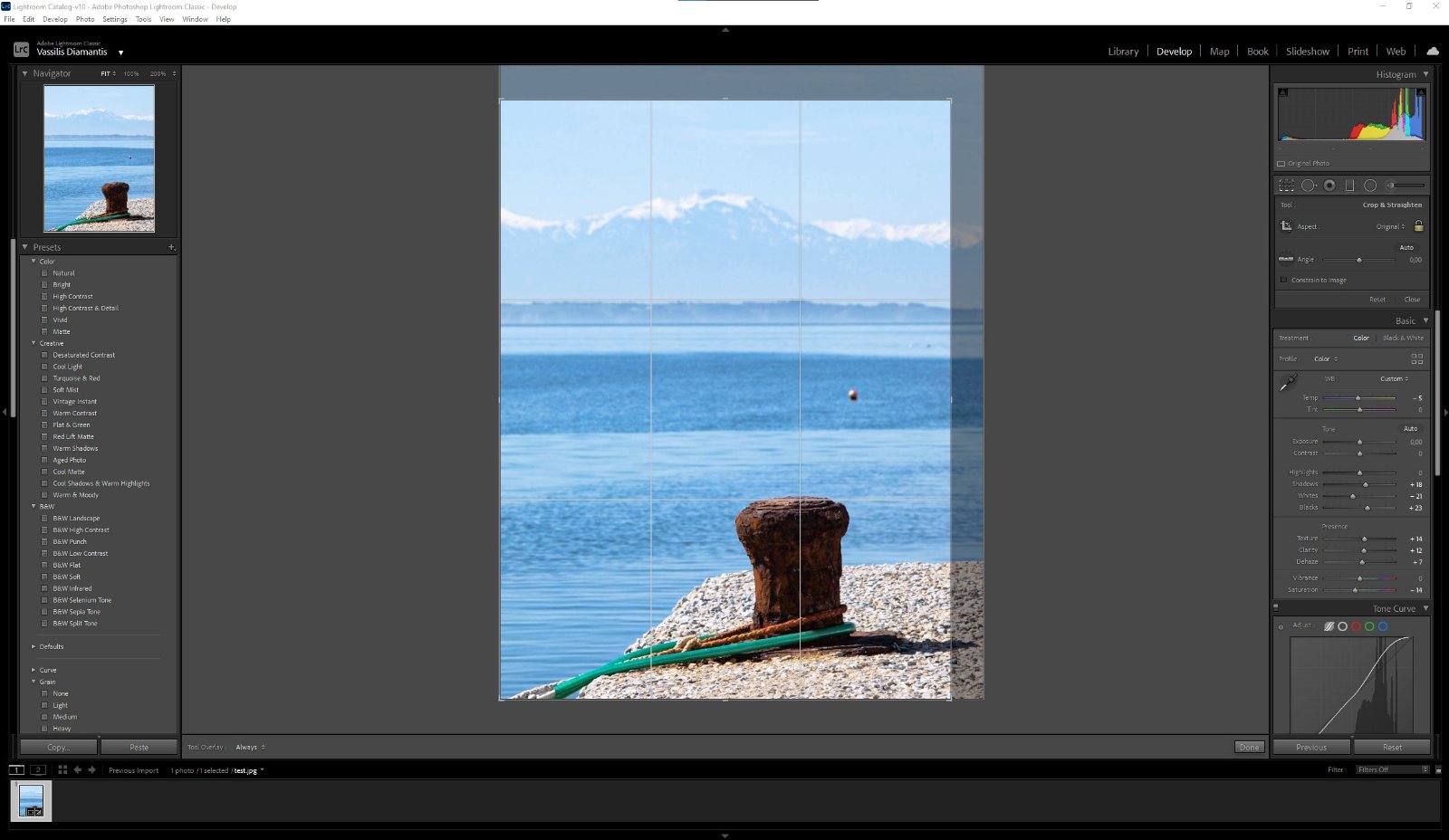The height and width of the screenshot is (840, 1449).
Task: Switch to the Library module
Action: point(1123,52)
